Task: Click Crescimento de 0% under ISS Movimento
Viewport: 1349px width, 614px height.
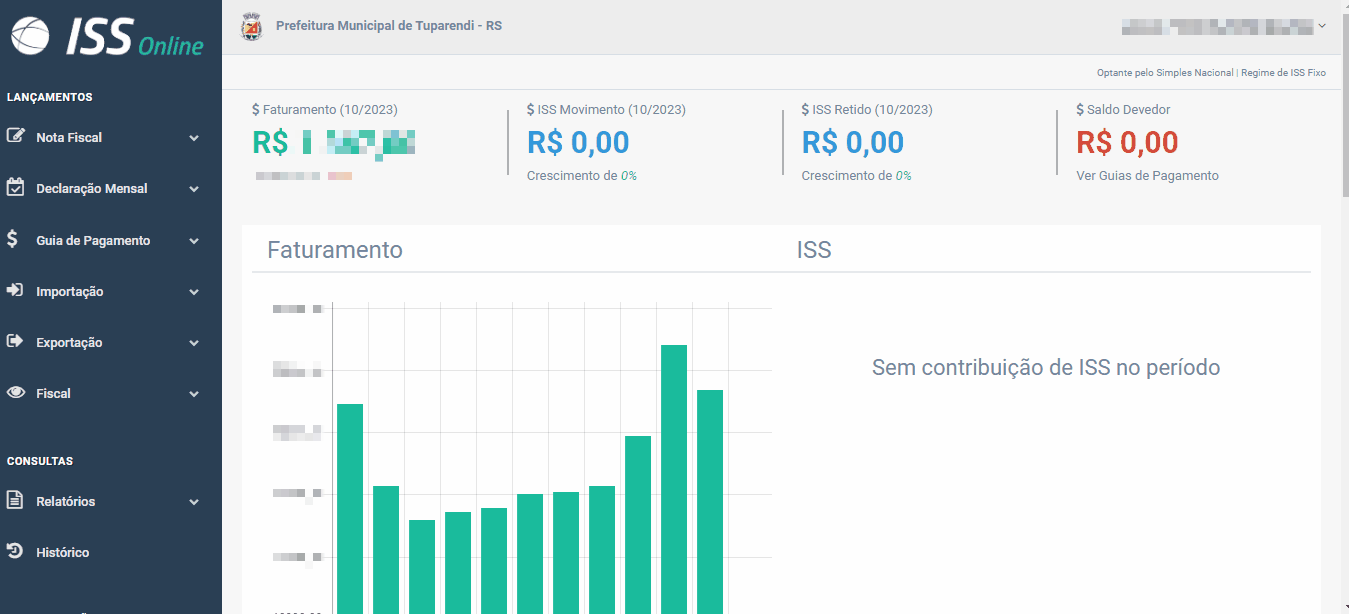Action: [582, 175]
